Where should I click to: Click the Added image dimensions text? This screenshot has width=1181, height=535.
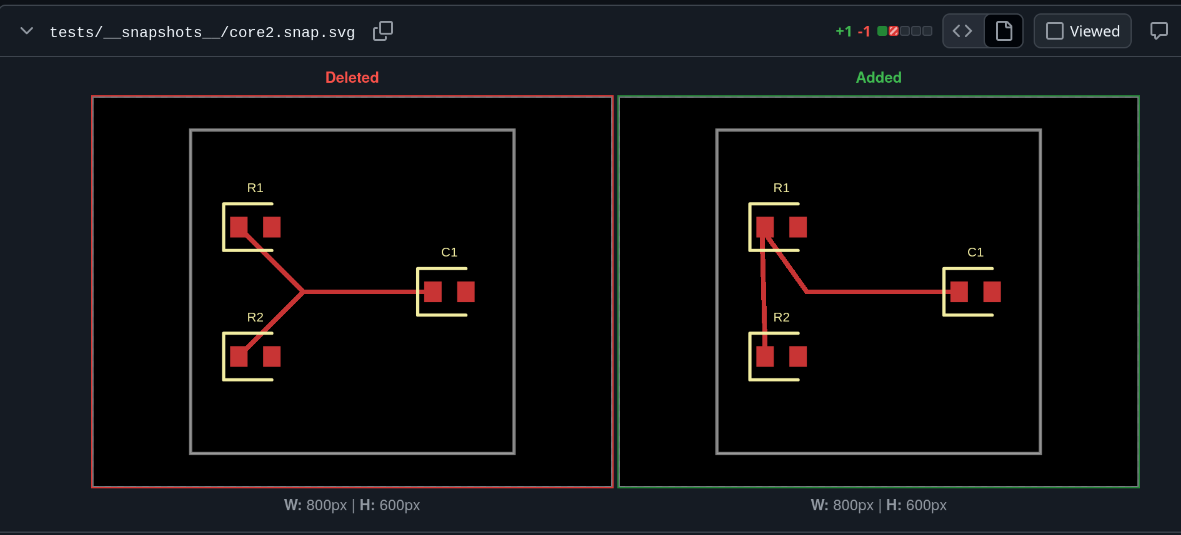click(878, 505)
